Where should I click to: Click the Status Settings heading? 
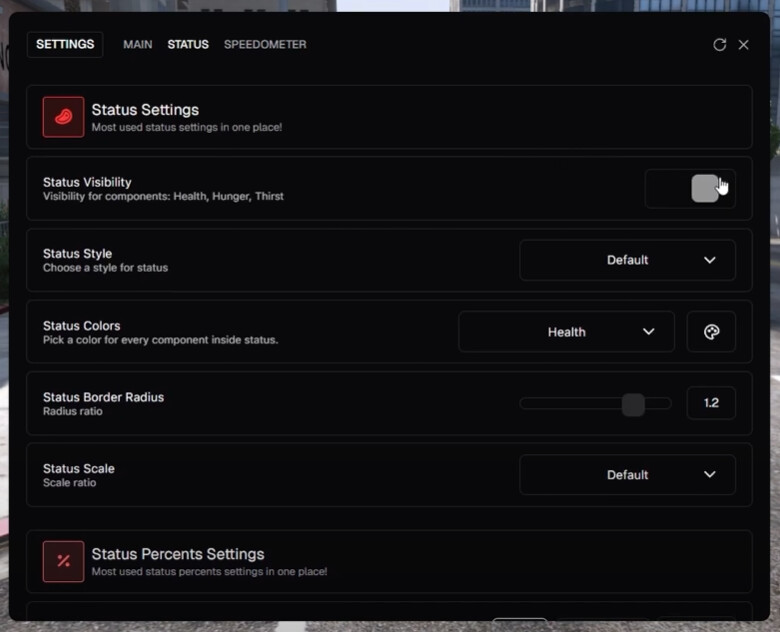(x=145, y=110)
